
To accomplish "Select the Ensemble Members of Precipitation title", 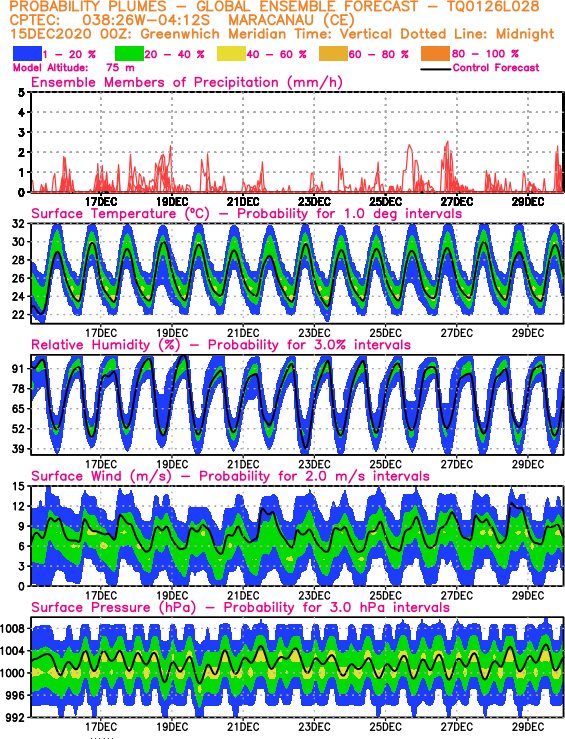I will click(187, 83).
